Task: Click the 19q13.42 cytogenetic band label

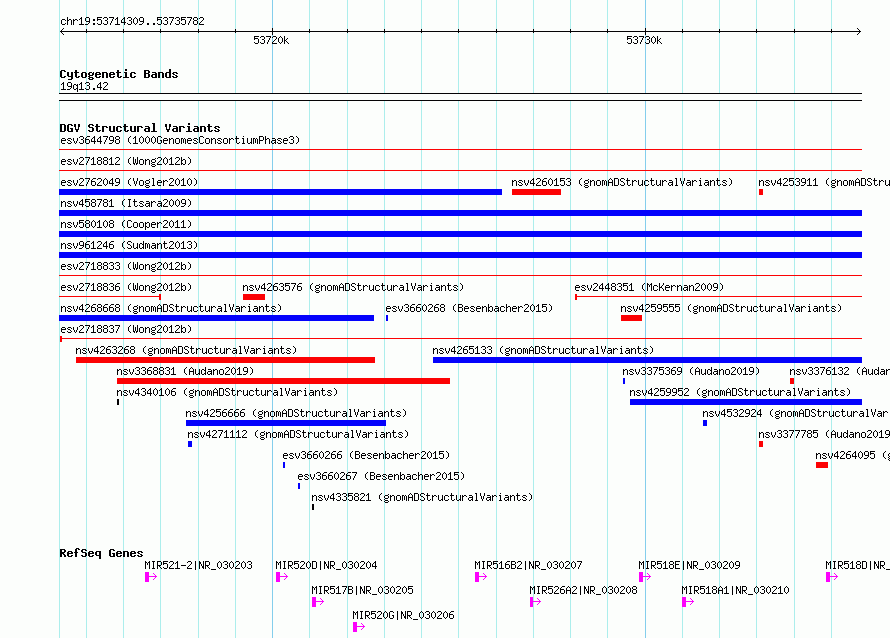Action: point(84,86)
